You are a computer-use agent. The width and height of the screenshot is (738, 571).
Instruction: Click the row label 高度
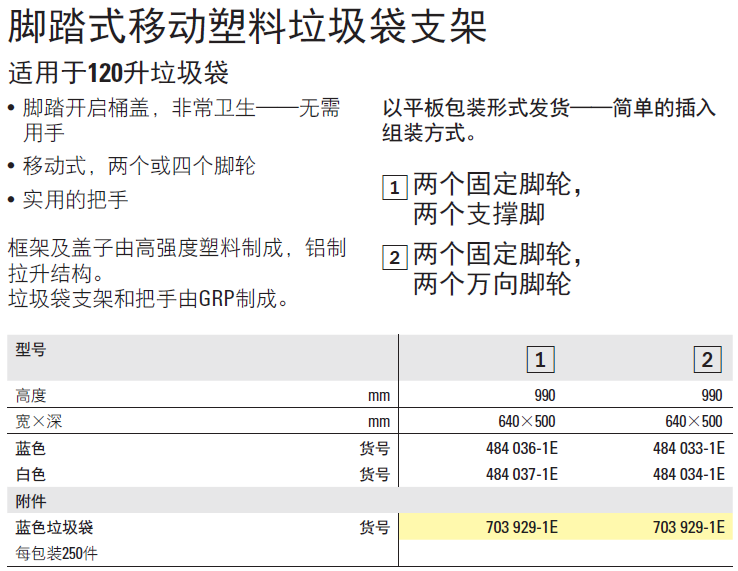pos(31,395)
